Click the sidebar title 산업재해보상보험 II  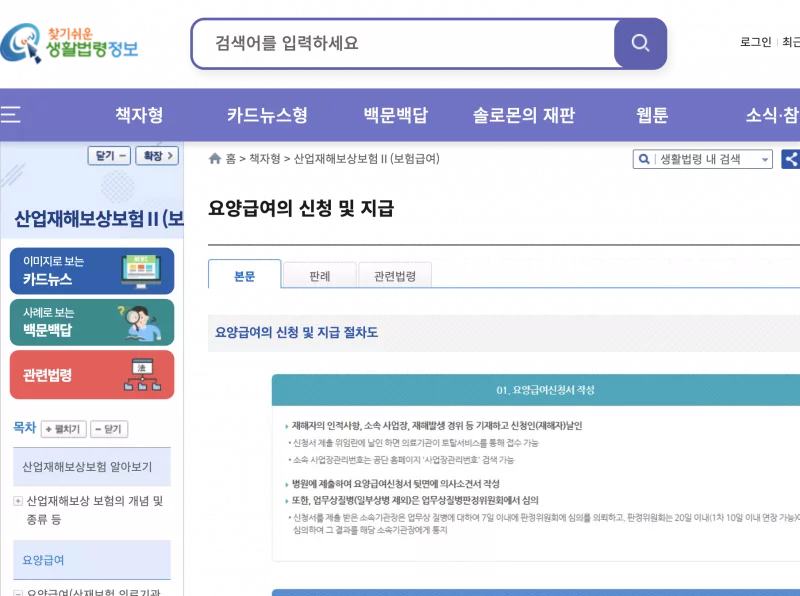click(98, 219)
